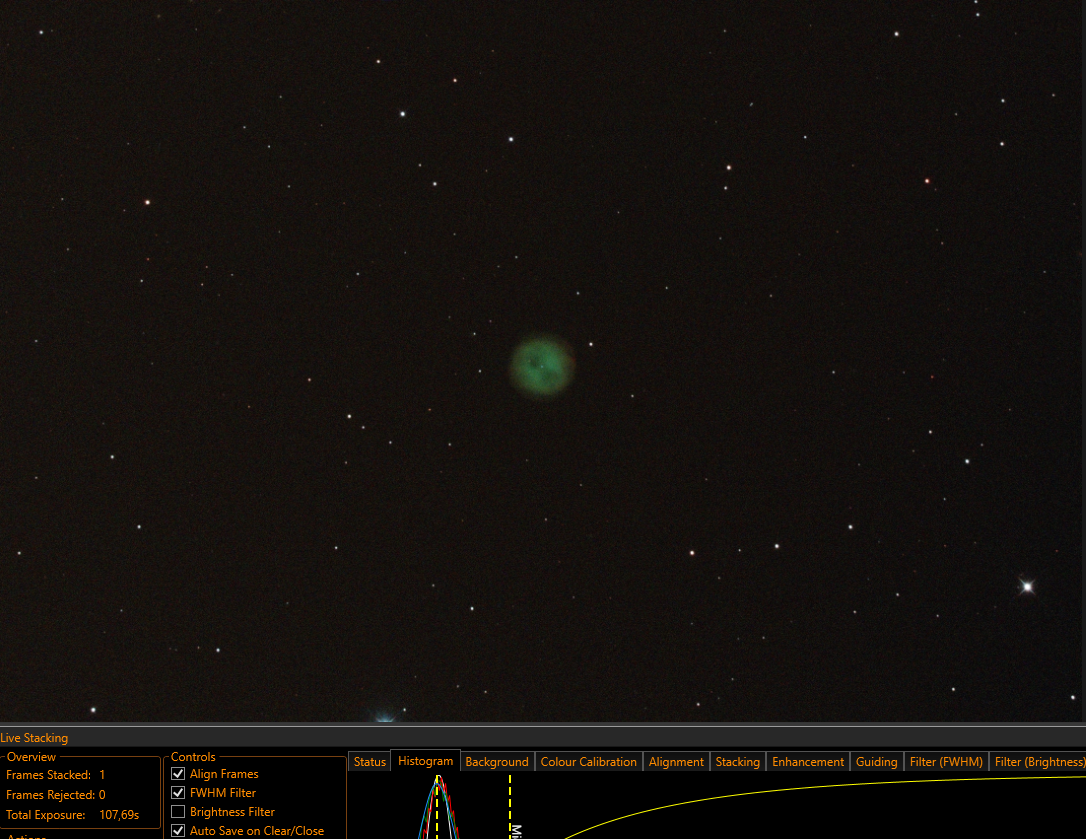This screenshot has height=839, width=1086.
Task: Click the yellow dashed black-level line on the histogram peak
Action: click(437, 806)
